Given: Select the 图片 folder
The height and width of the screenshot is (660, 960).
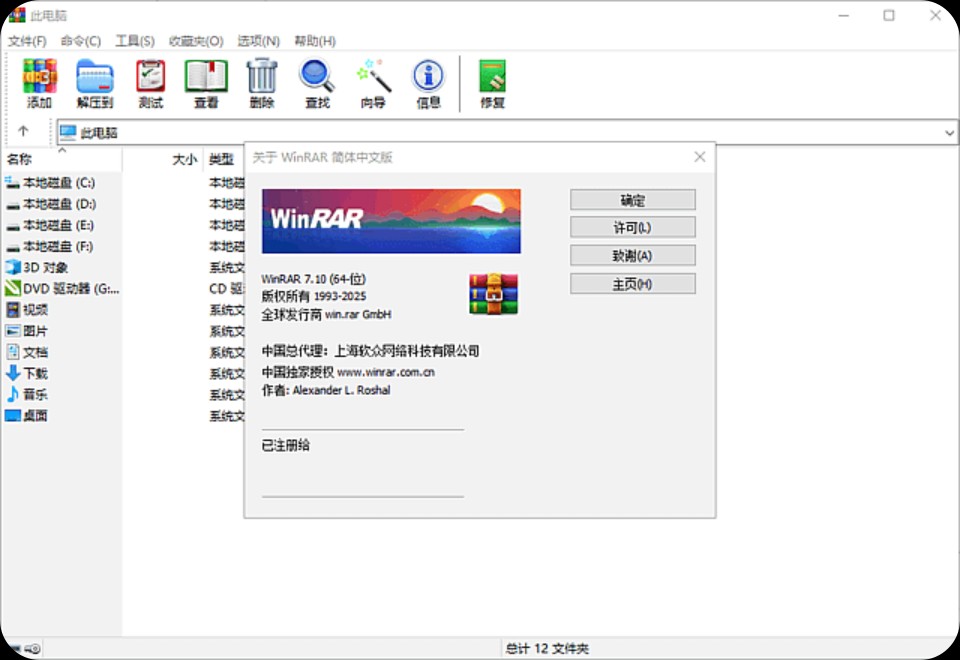Looking at the screenshot, I should tap(27, 331).
